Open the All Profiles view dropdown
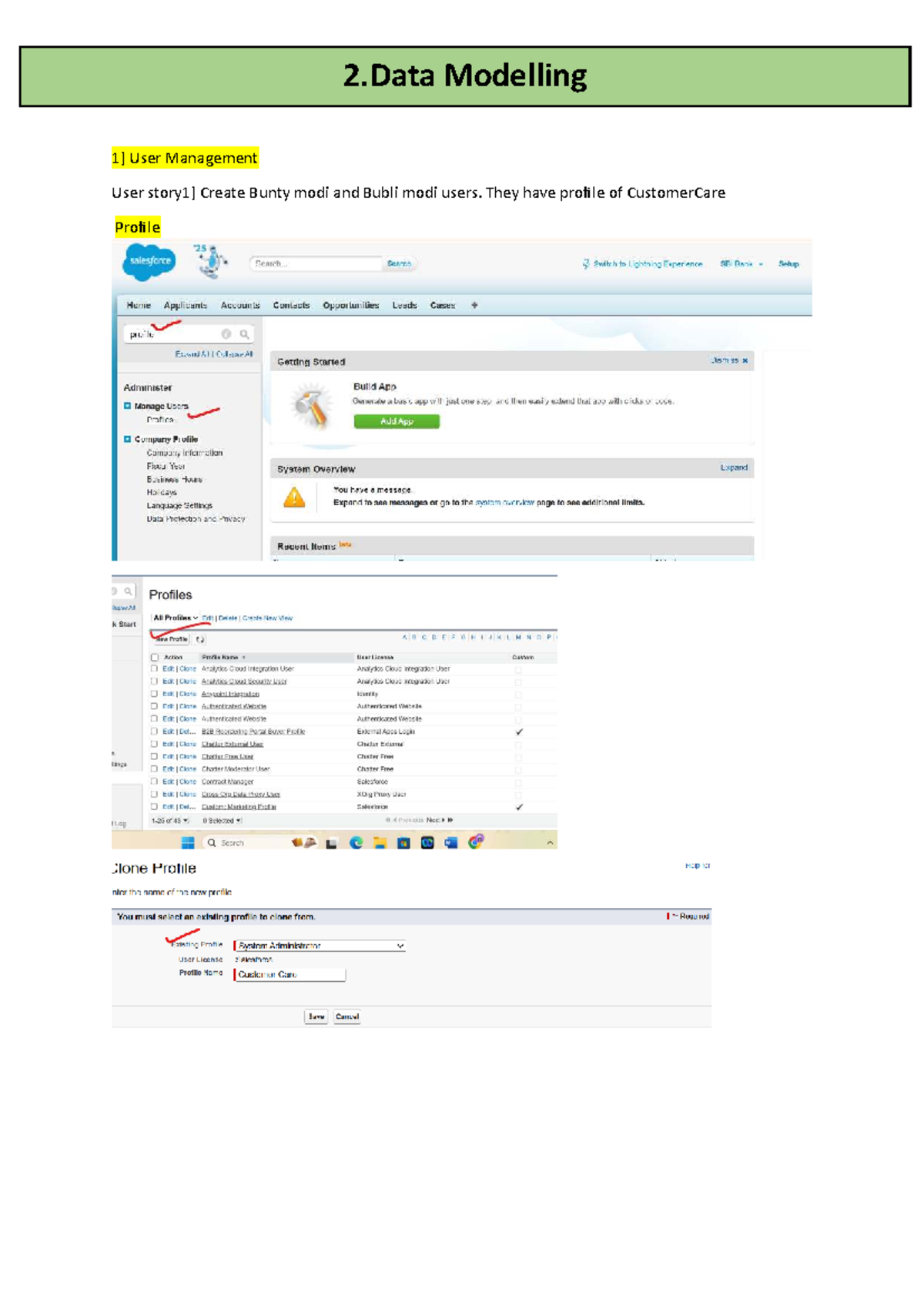Image resolution: width=924 pixels, height=1306 pixels. [176, 618]
